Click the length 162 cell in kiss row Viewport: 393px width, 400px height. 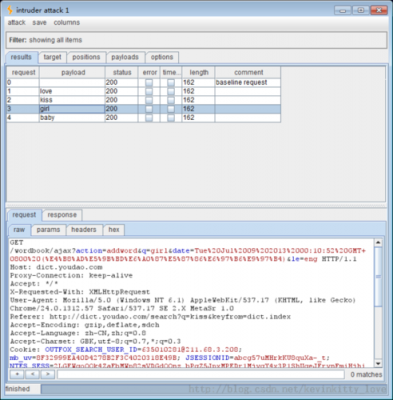[198, 100]
